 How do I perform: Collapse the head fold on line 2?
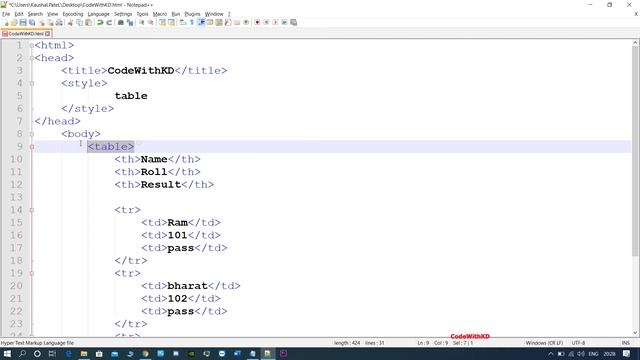click(x=32, y=58)
